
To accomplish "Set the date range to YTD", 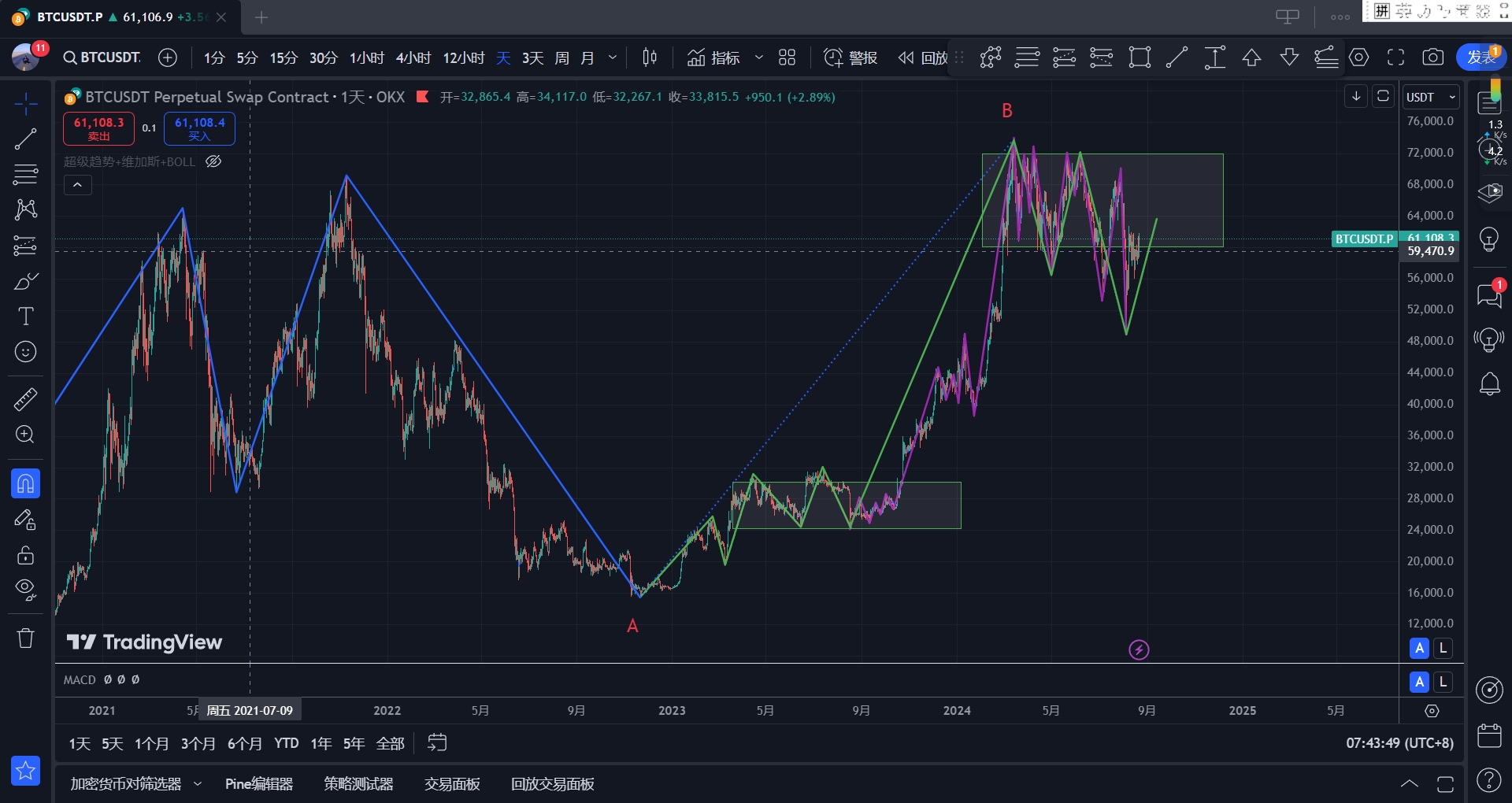I will coord(287,744).
